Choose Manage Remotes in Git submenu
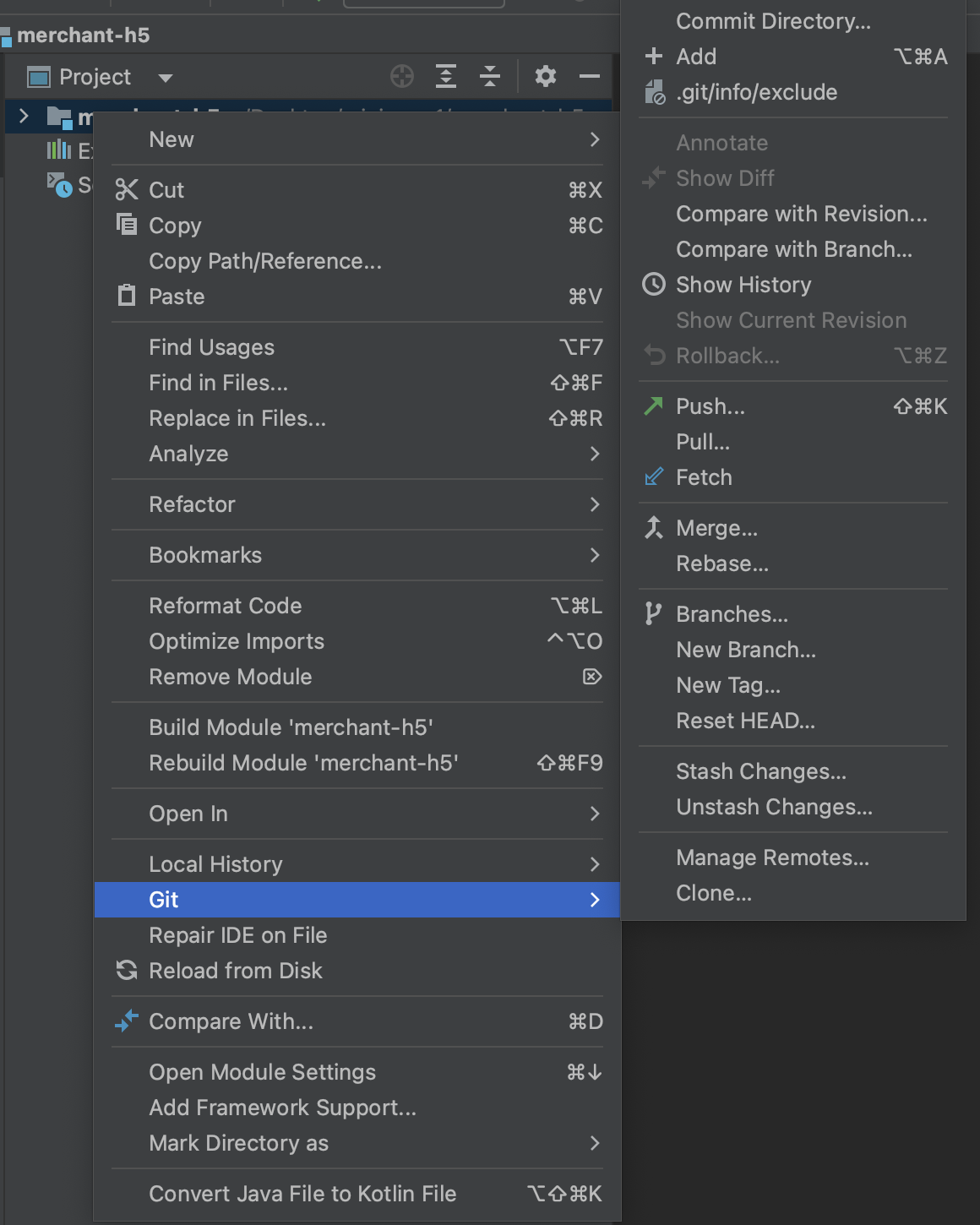The width and height of the screenshot is (980, 1225). (x=772, y=857)
